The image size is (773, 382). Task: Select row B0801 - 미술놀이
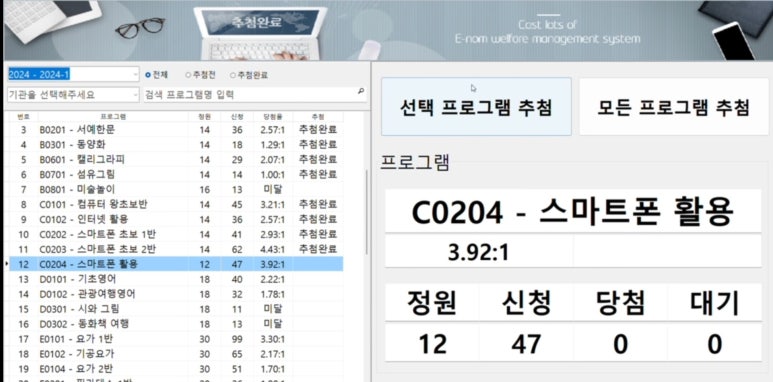click(176, 189)
